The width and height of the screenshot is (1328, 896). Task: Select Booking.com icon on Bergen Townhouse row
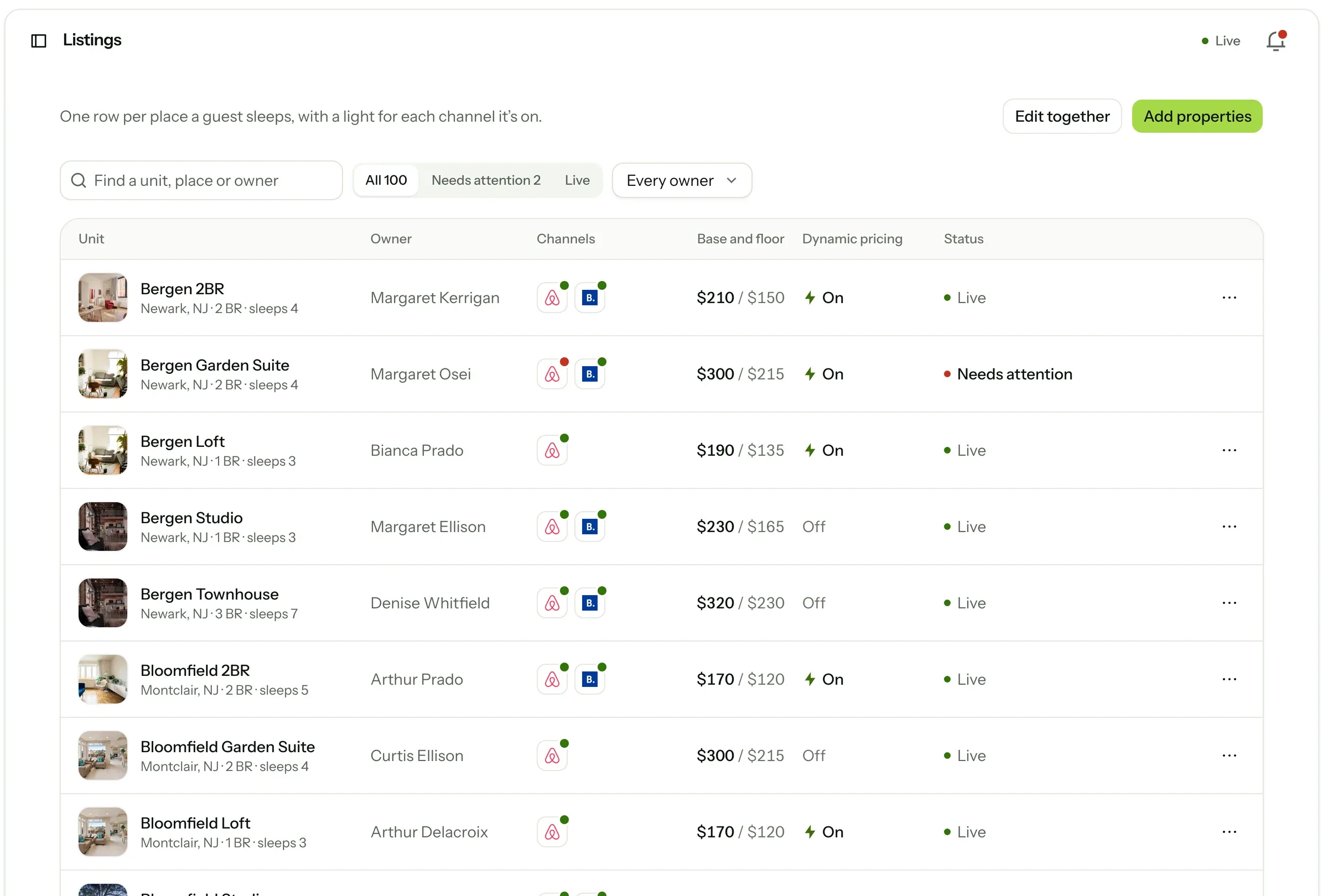click(x=590, y=603)
